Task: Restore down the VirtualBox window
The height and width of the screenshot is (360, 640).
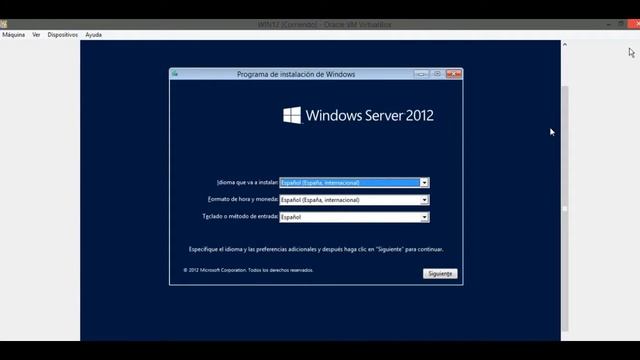Action: pos(621,24)
